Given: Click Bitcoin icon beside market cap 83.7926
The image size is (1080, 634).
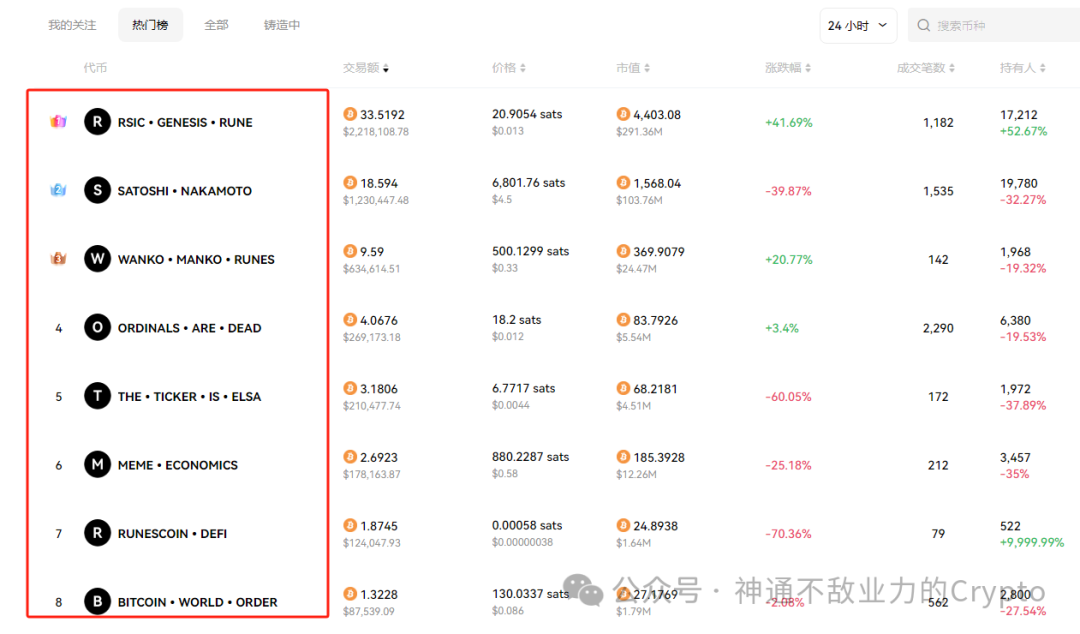Looking at the screenshot, I should tap(623, 320).
